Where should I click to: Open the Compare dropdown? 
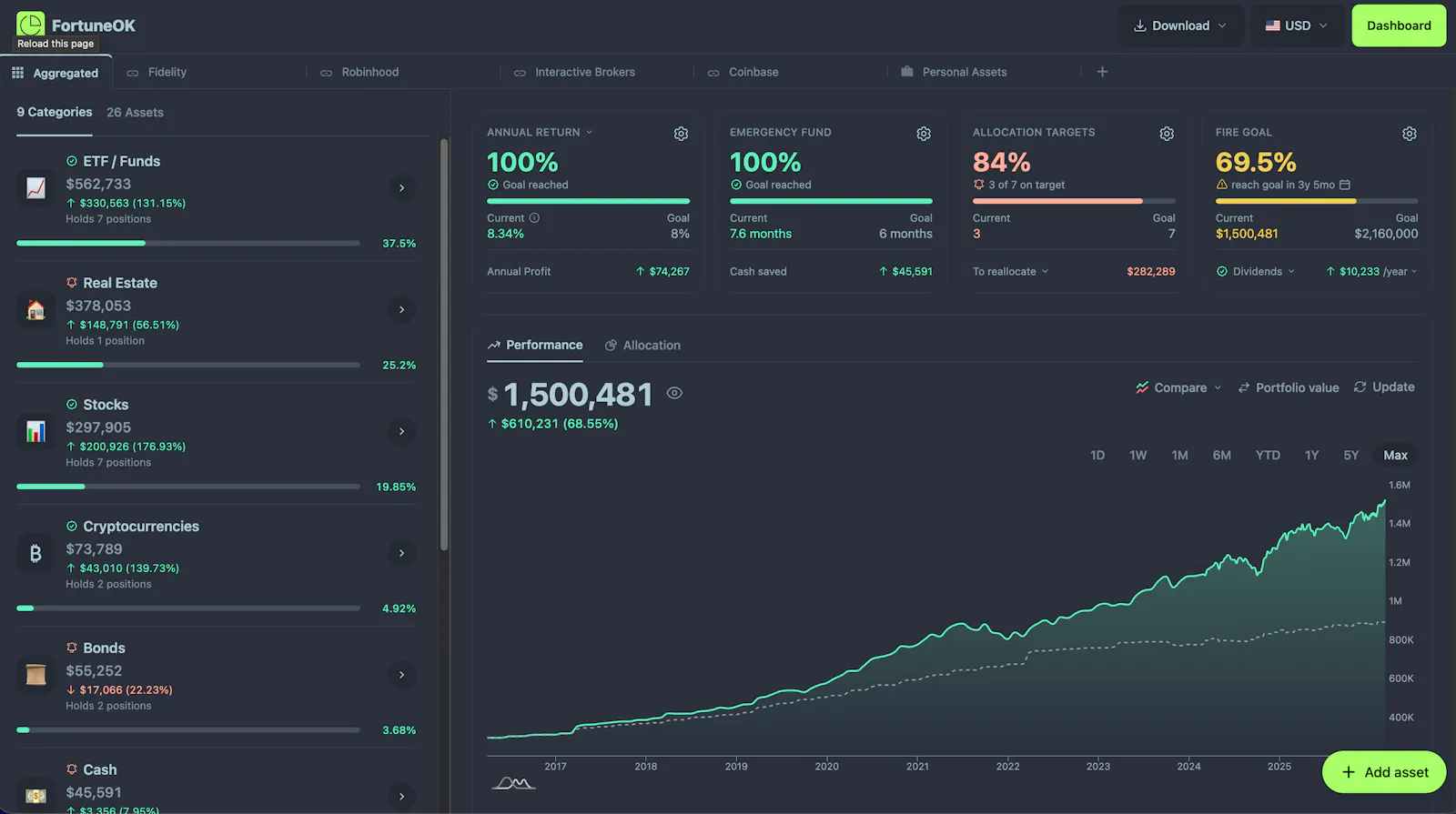pos(1178,388)
